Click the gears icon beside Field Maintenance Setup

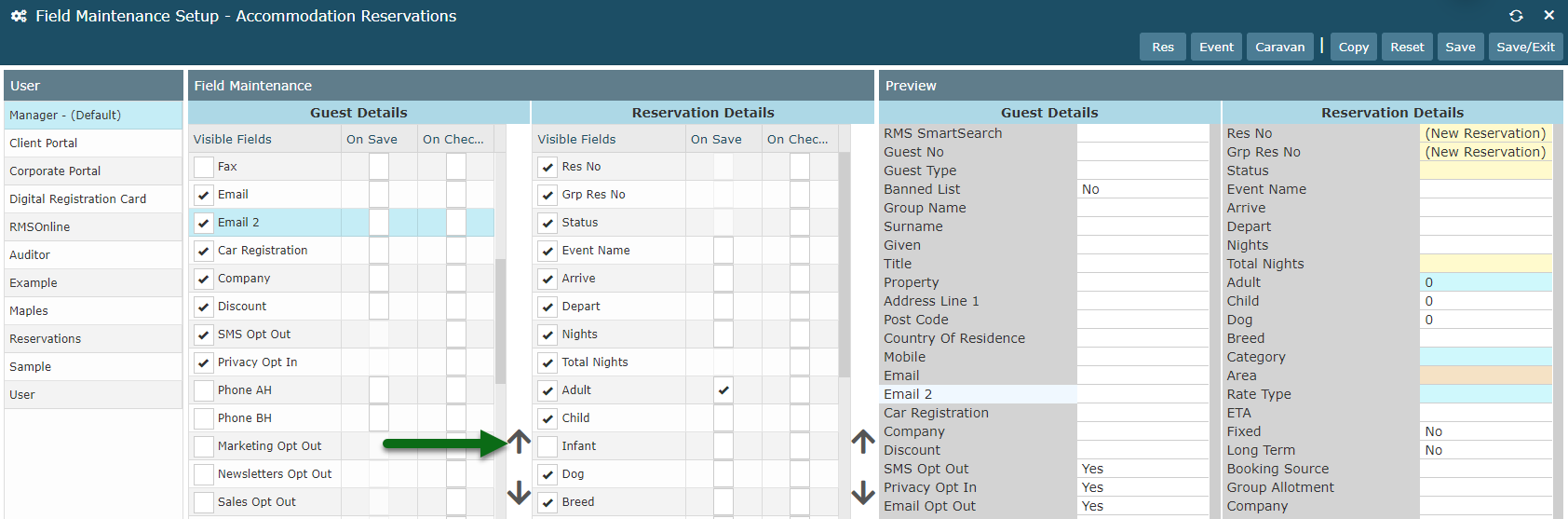point(19,16)
